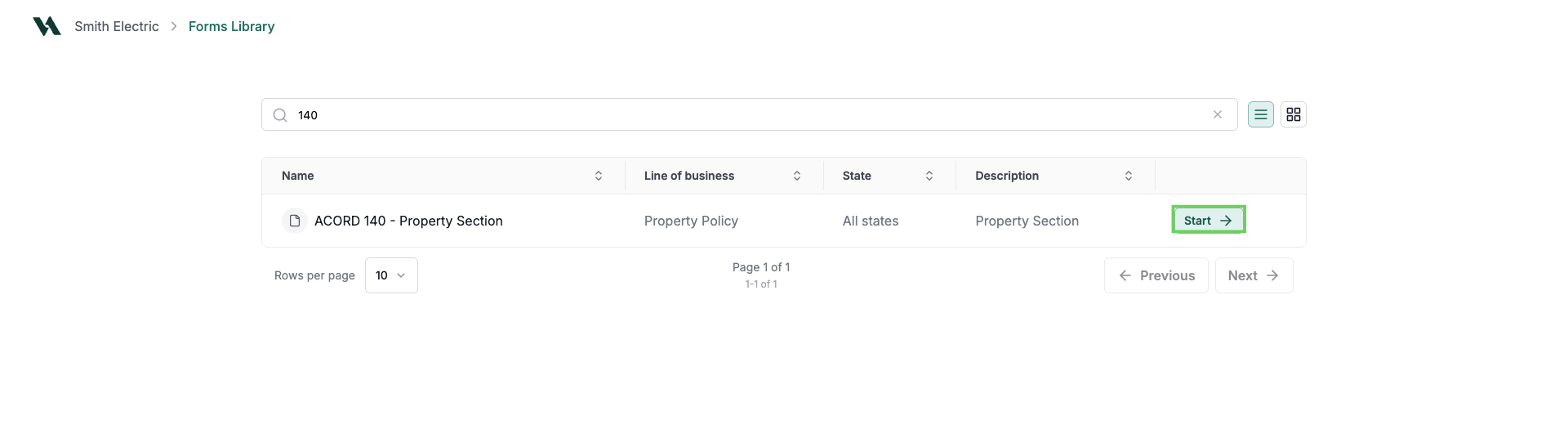Open Forms Library breadcrumb
The width and height of the screenshot is (1568, 438).
pyautogui.click(x=231, y=26)
